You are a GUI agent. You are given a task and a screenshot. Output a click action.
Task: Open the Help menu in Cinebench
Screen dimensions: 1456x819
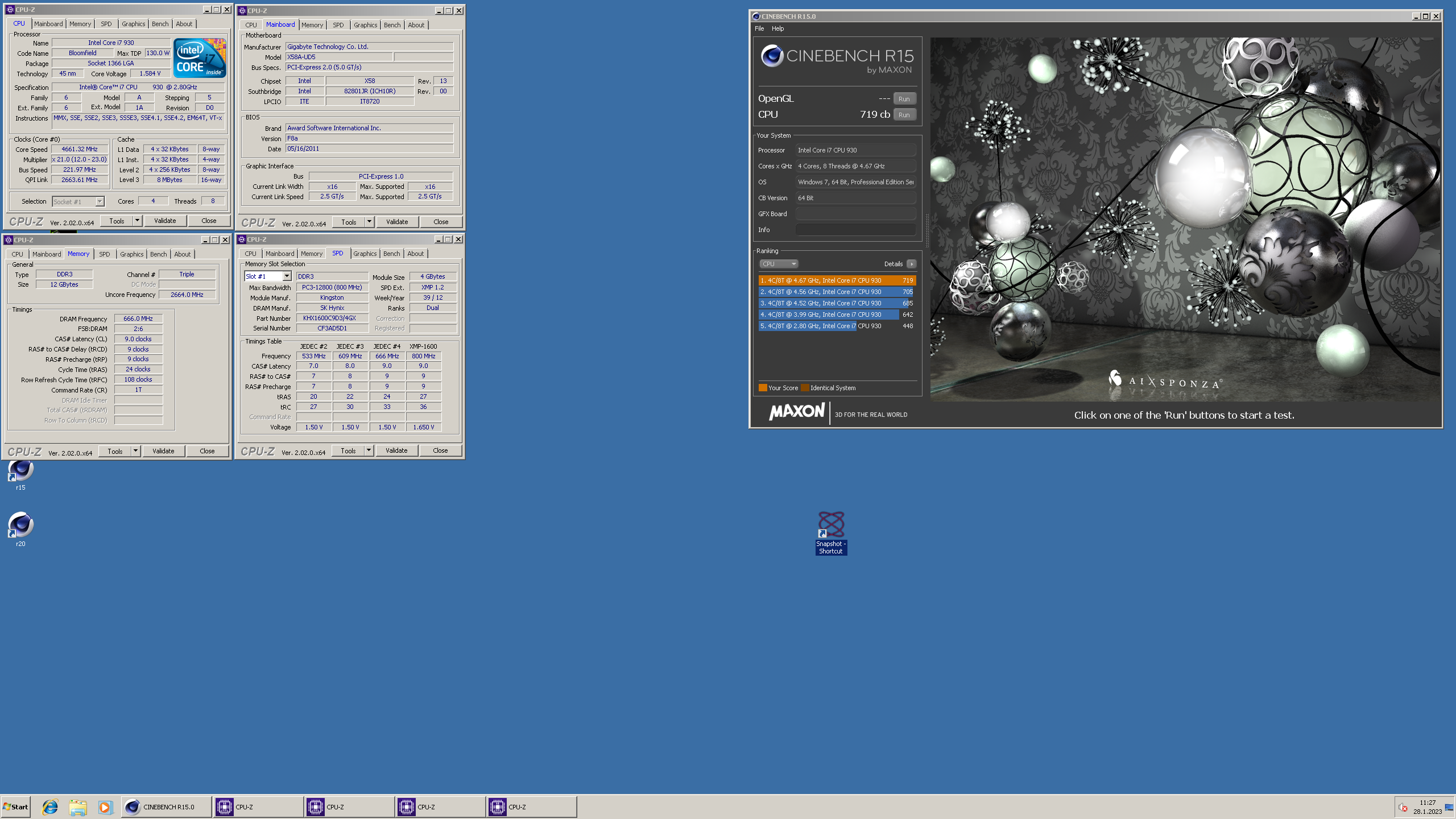777,28
